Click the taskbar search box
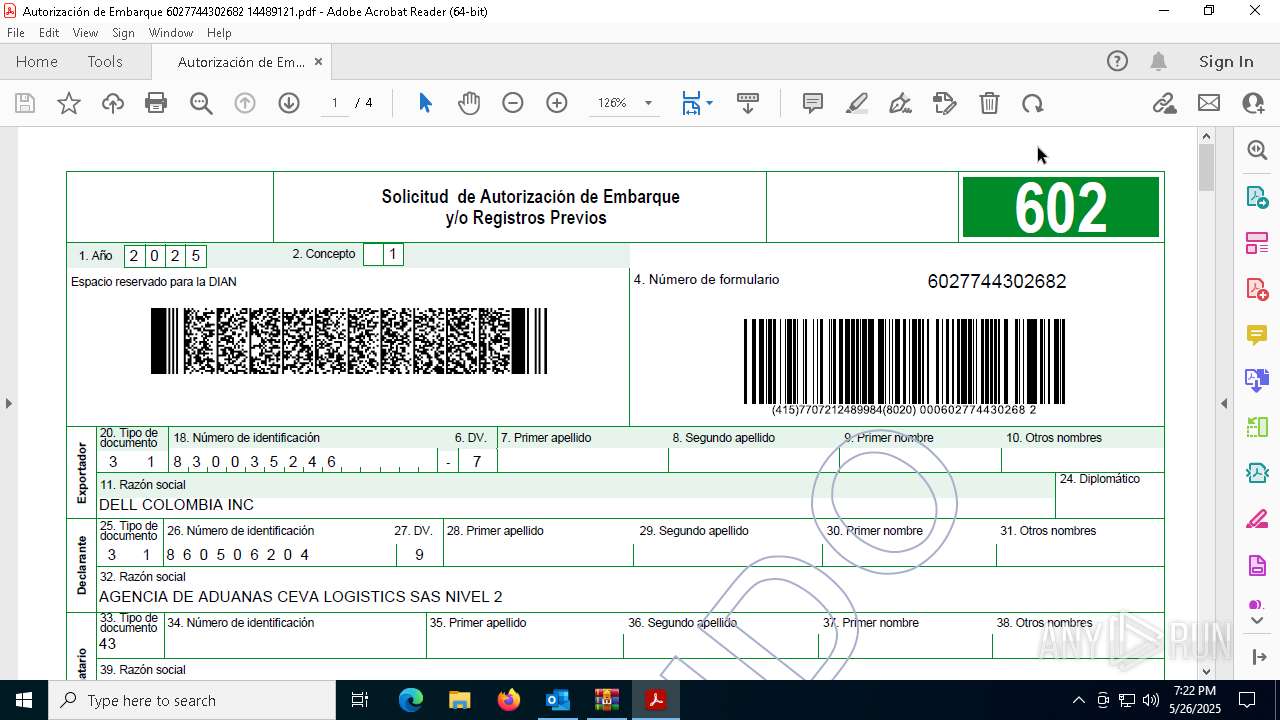1280x720 pixels. point(192,700)
